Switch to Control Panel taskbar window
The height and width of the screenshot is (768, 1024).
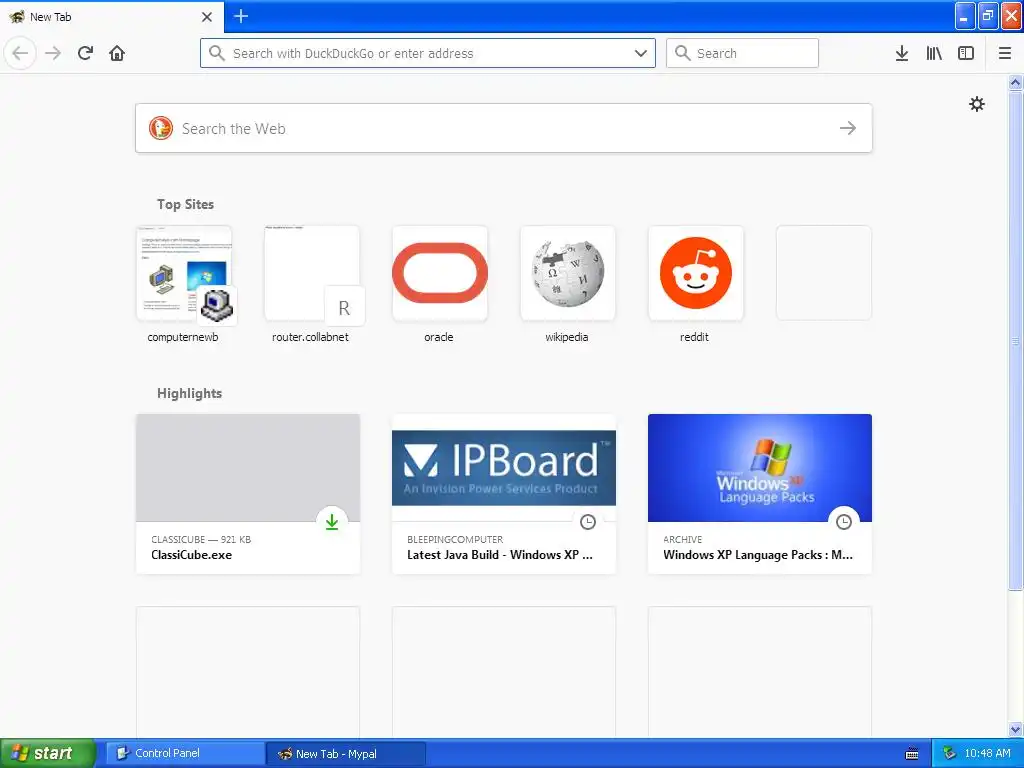185,753
